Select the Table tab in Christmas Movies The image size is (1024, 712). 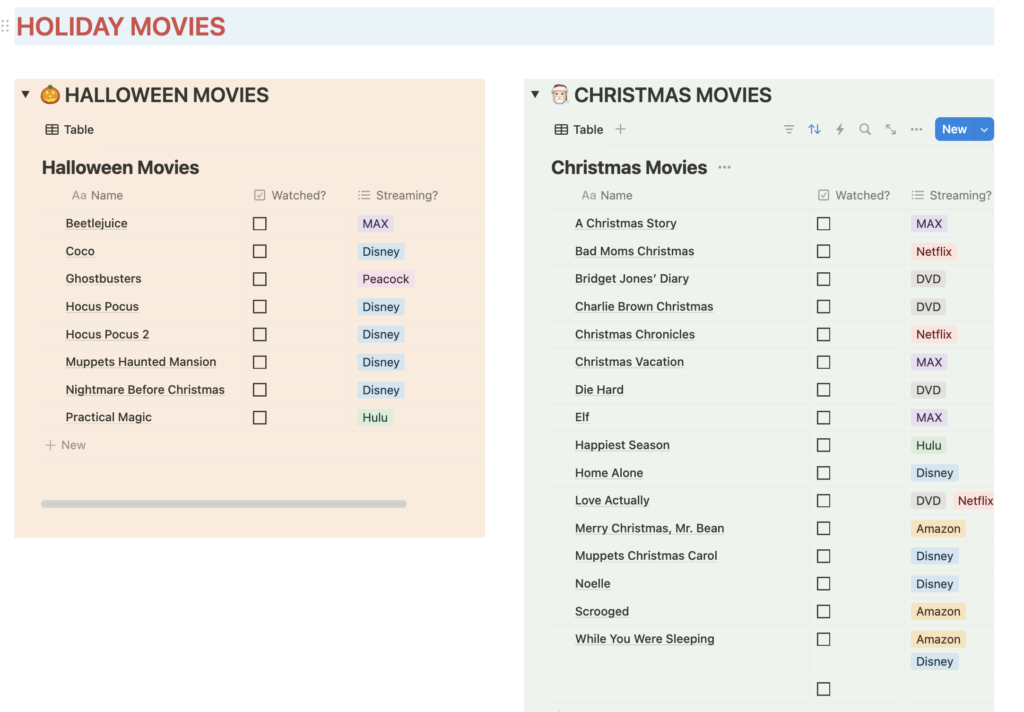[579, 129]
